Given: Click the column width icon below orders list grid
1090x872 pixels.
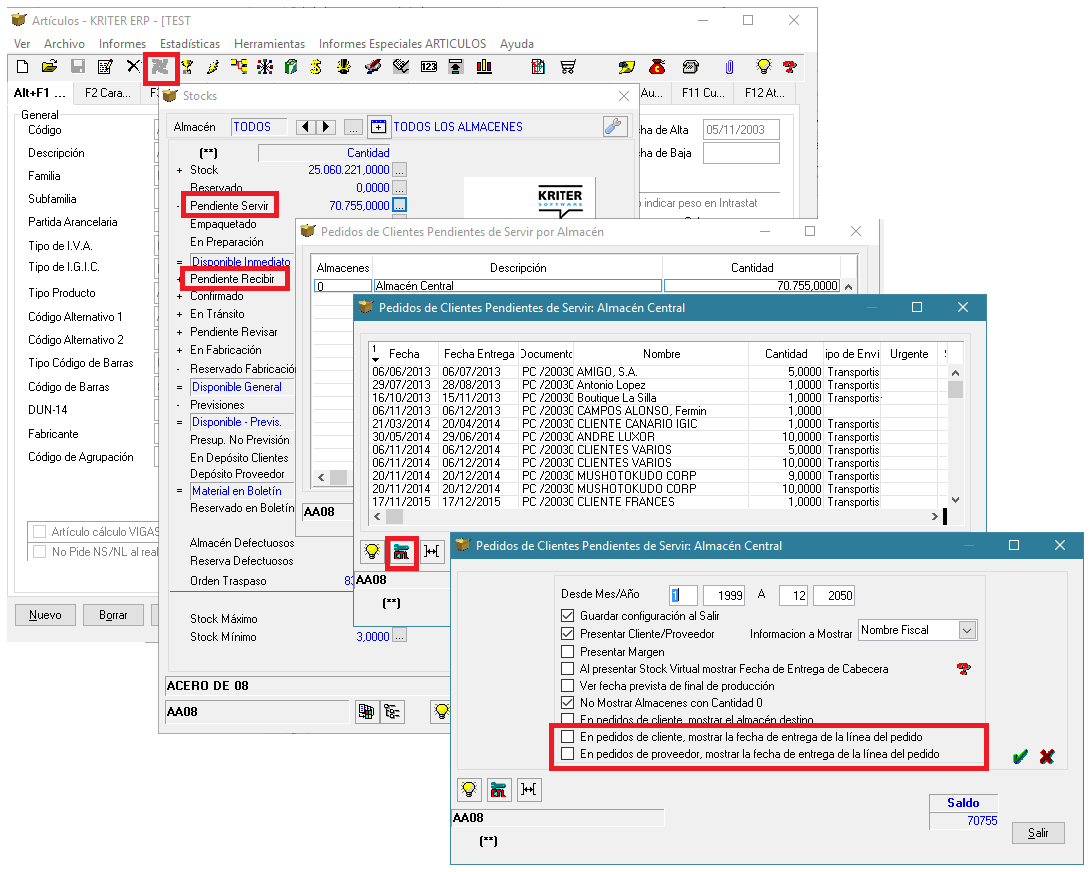Looking at the screenshot, I should click(432, 552).
